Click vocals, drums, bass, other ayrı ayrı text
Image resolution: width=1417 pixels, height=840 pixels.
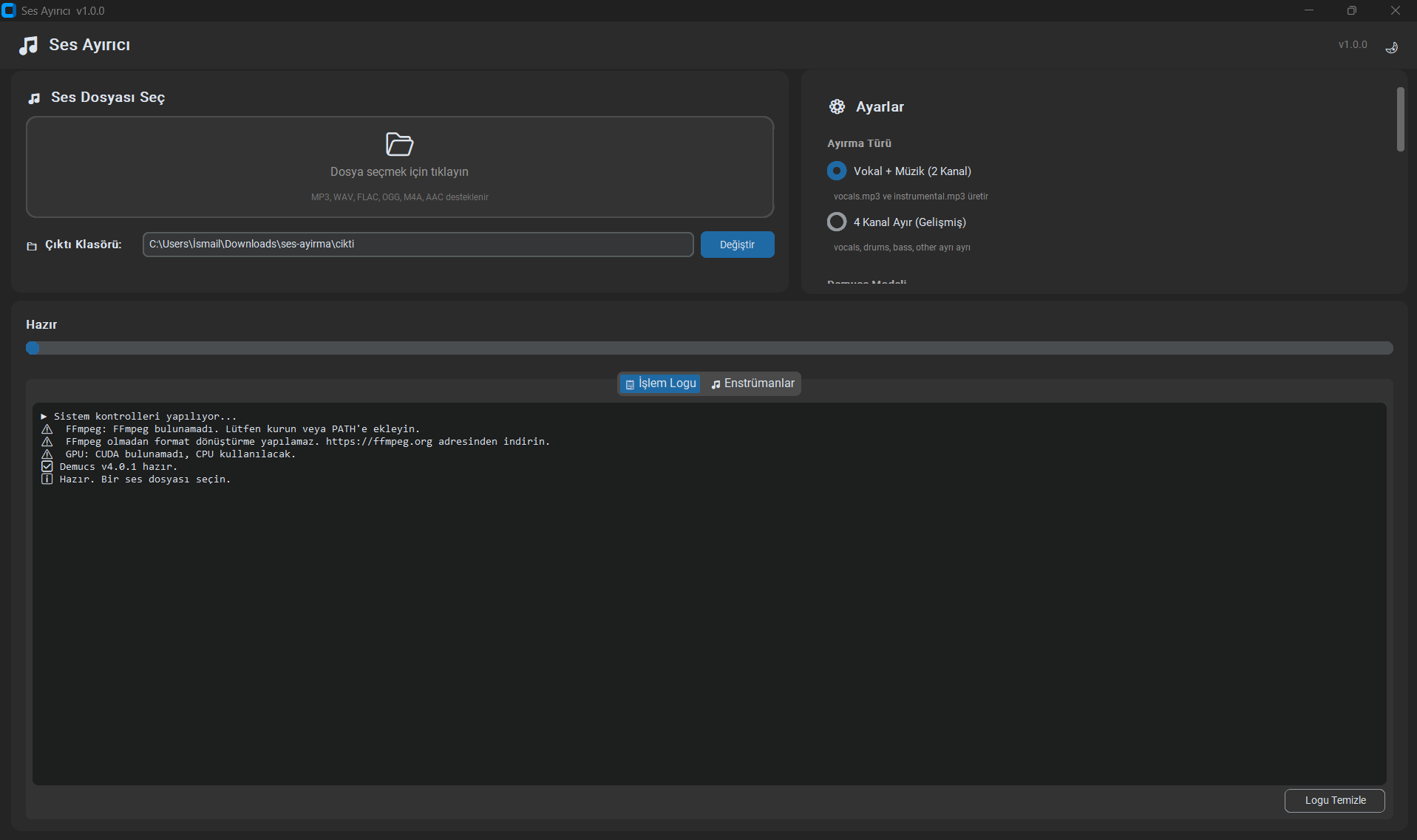(902, 247)
